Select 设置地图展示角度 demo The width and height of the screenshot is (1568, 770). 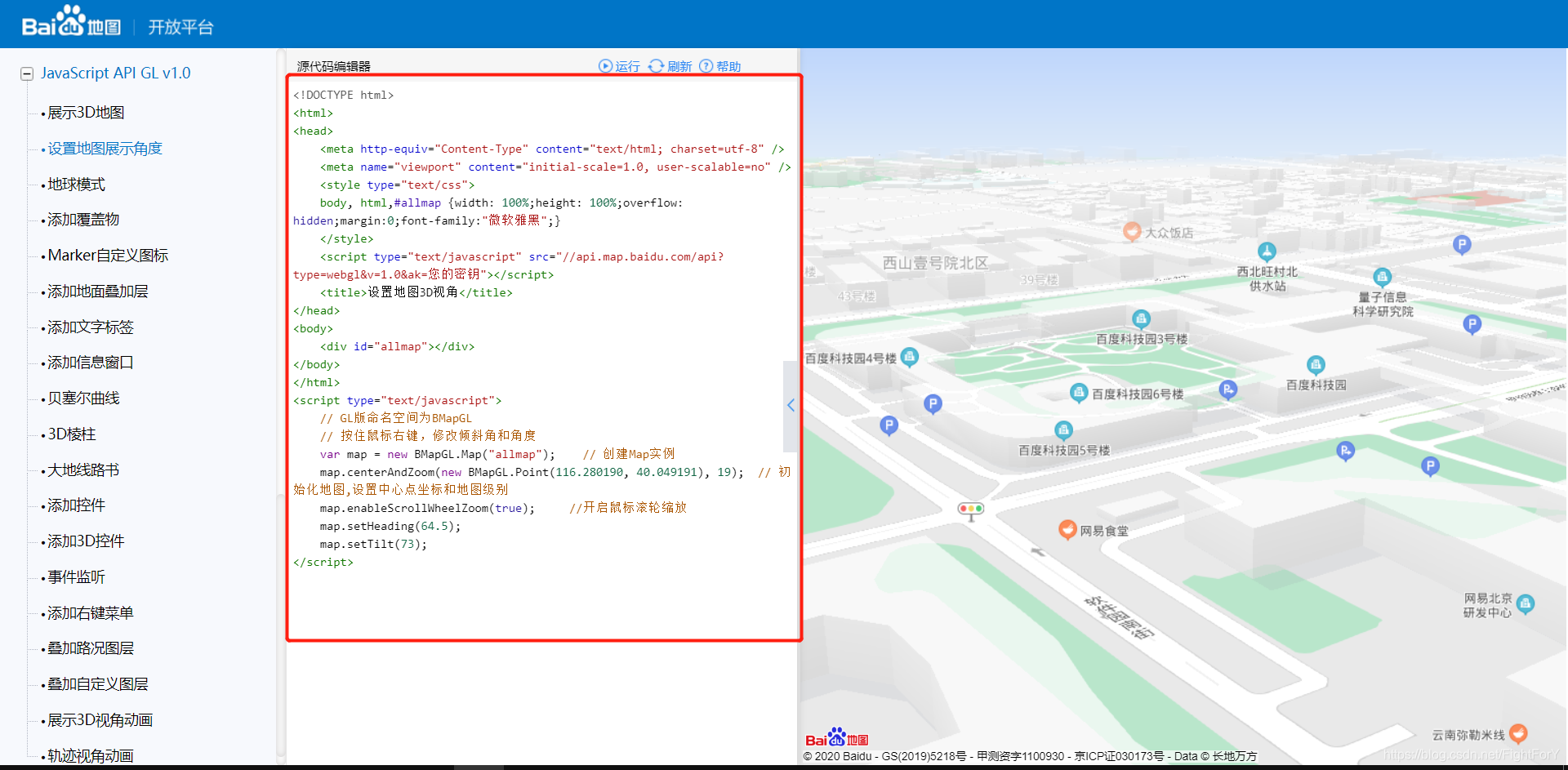[105, 149]
